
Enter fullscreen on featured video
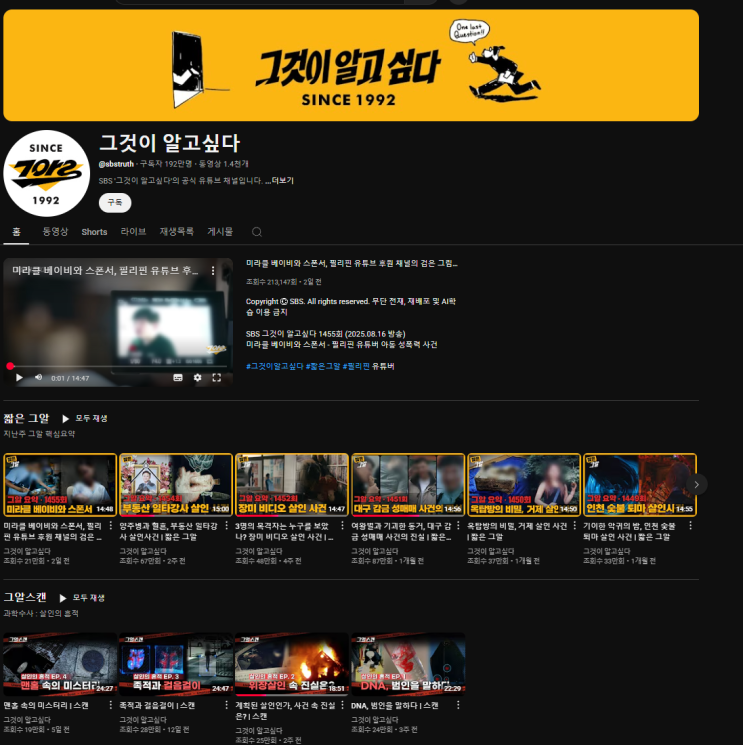pos(217,378)
